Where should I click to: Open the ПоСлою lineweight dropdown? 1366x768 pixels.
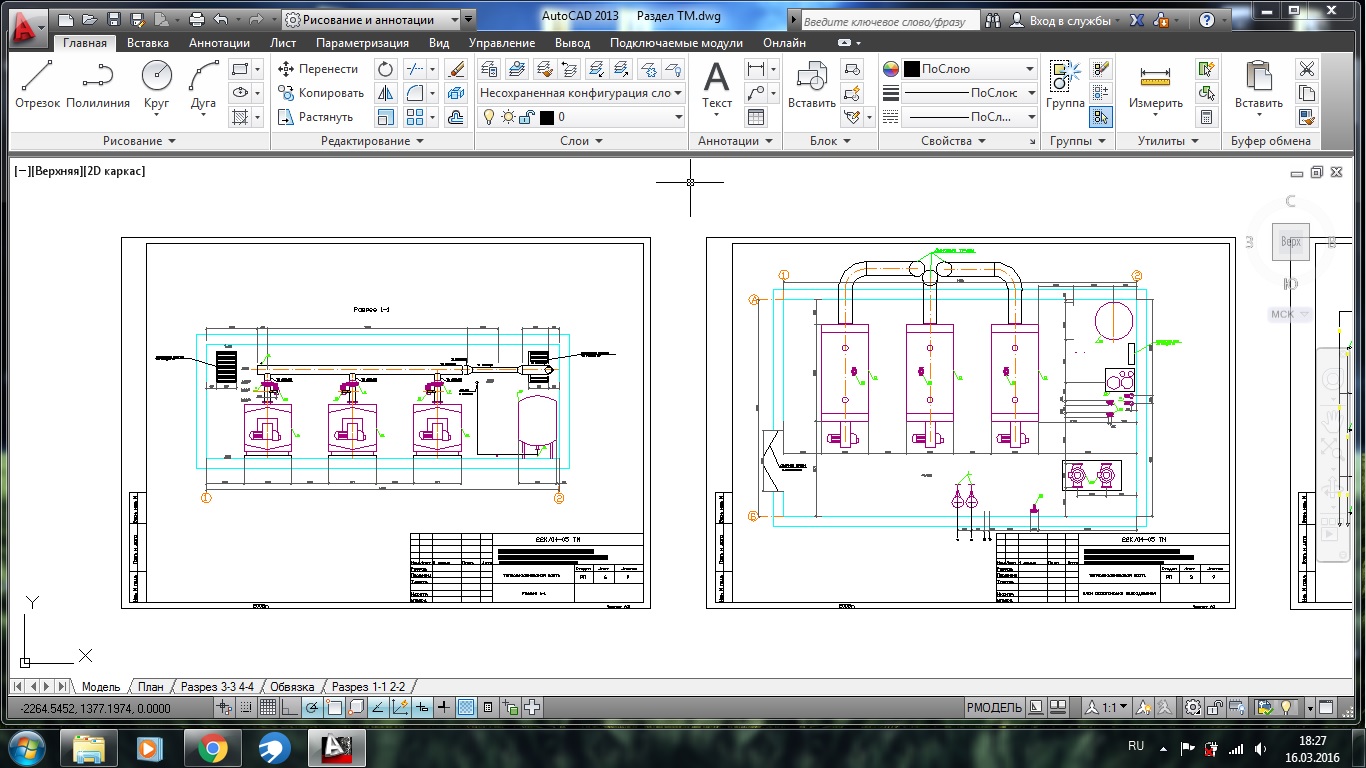point(970,93)
